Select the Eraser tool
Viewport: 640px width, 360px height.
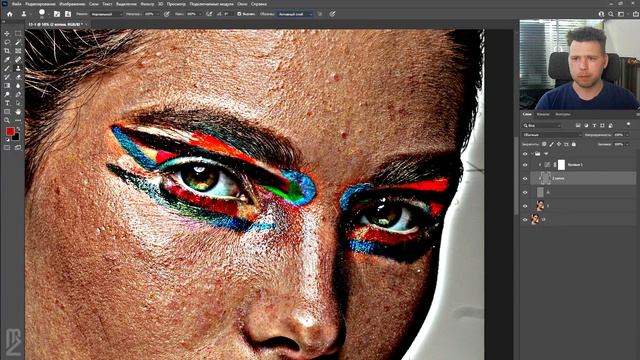pos(18,77)
